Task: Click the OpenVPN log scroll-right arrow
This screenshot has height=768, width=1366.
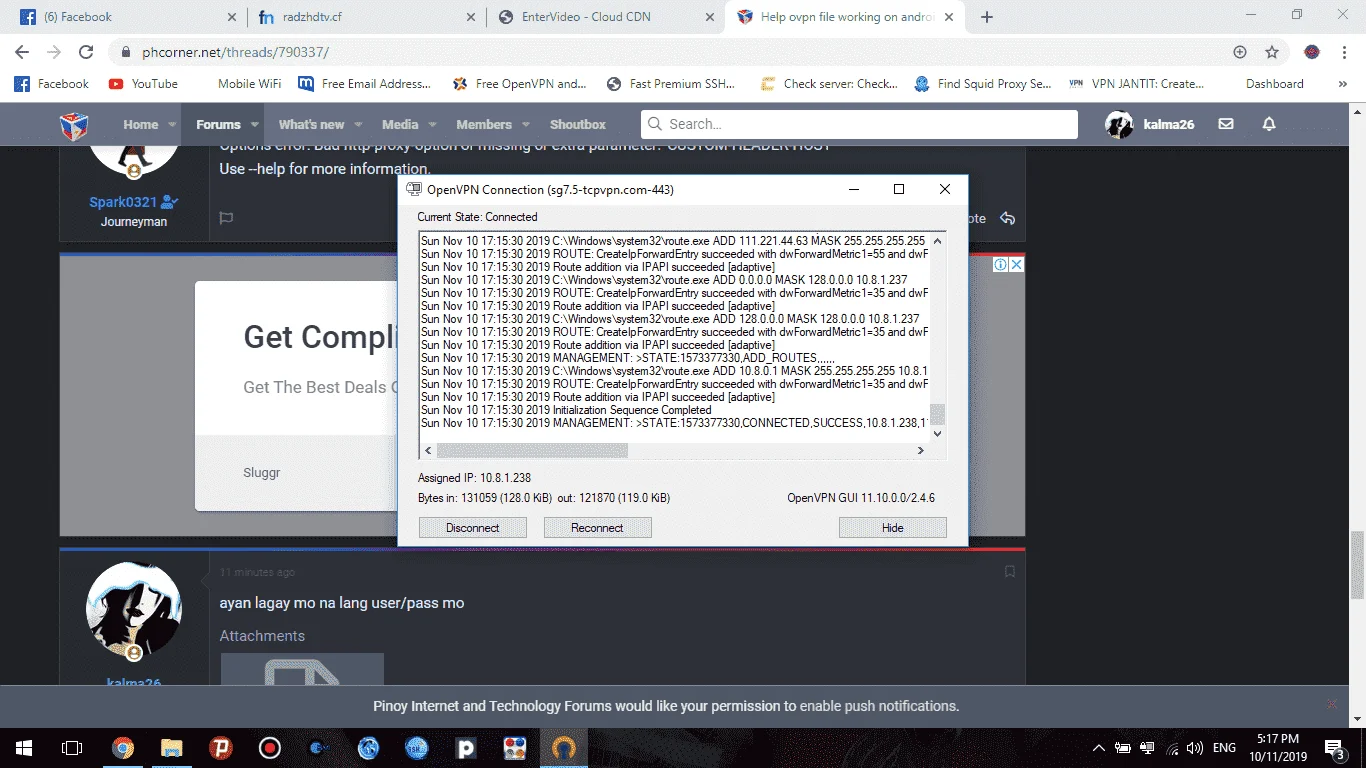Action: [x=921, y=451]
